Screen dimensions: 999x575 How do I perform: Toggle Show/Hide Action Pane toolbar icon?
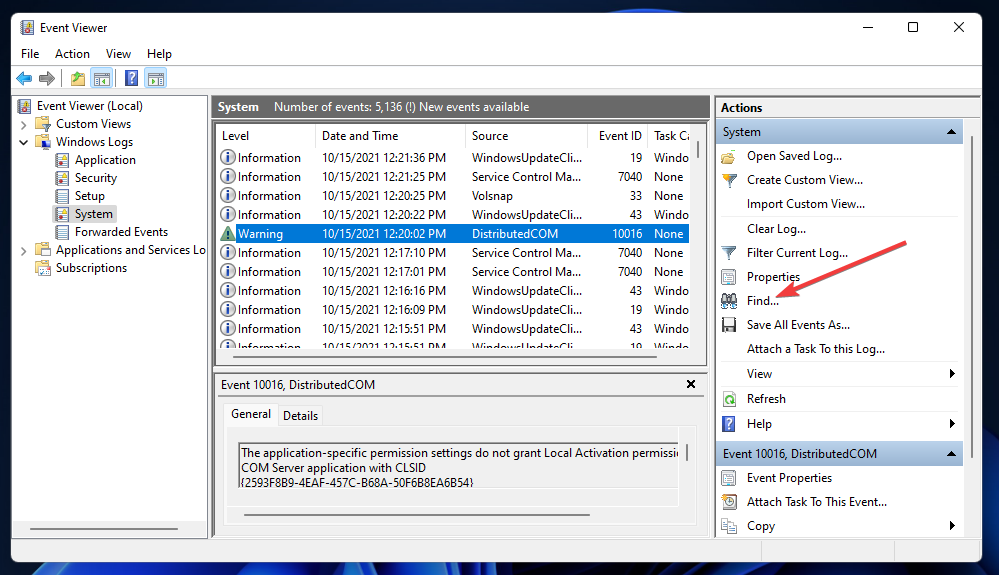(x=155, y=78)
